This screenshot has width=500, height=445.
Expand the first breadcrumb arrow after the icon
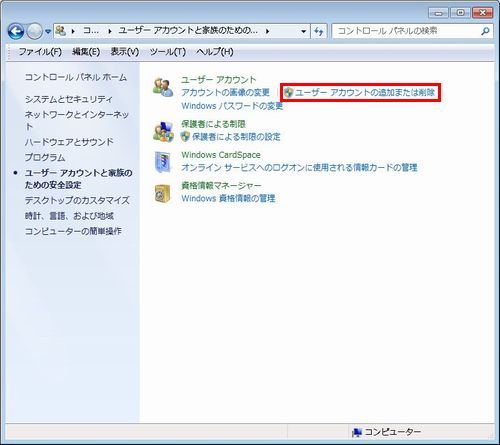point(73,31)
